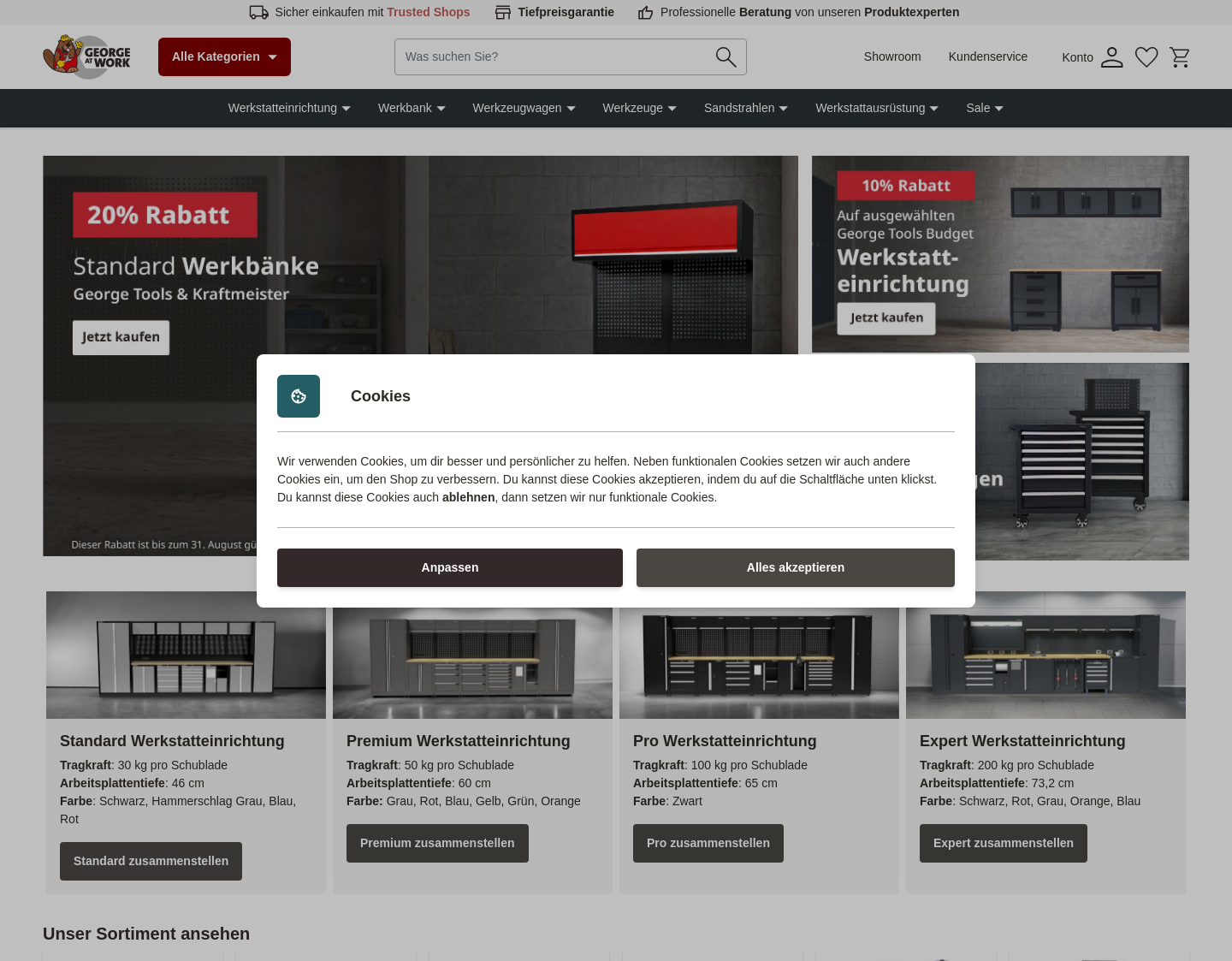Expand the Werkstattausrüstung menu
Viewport: 1232px width, 961px height.
point(877,108)
